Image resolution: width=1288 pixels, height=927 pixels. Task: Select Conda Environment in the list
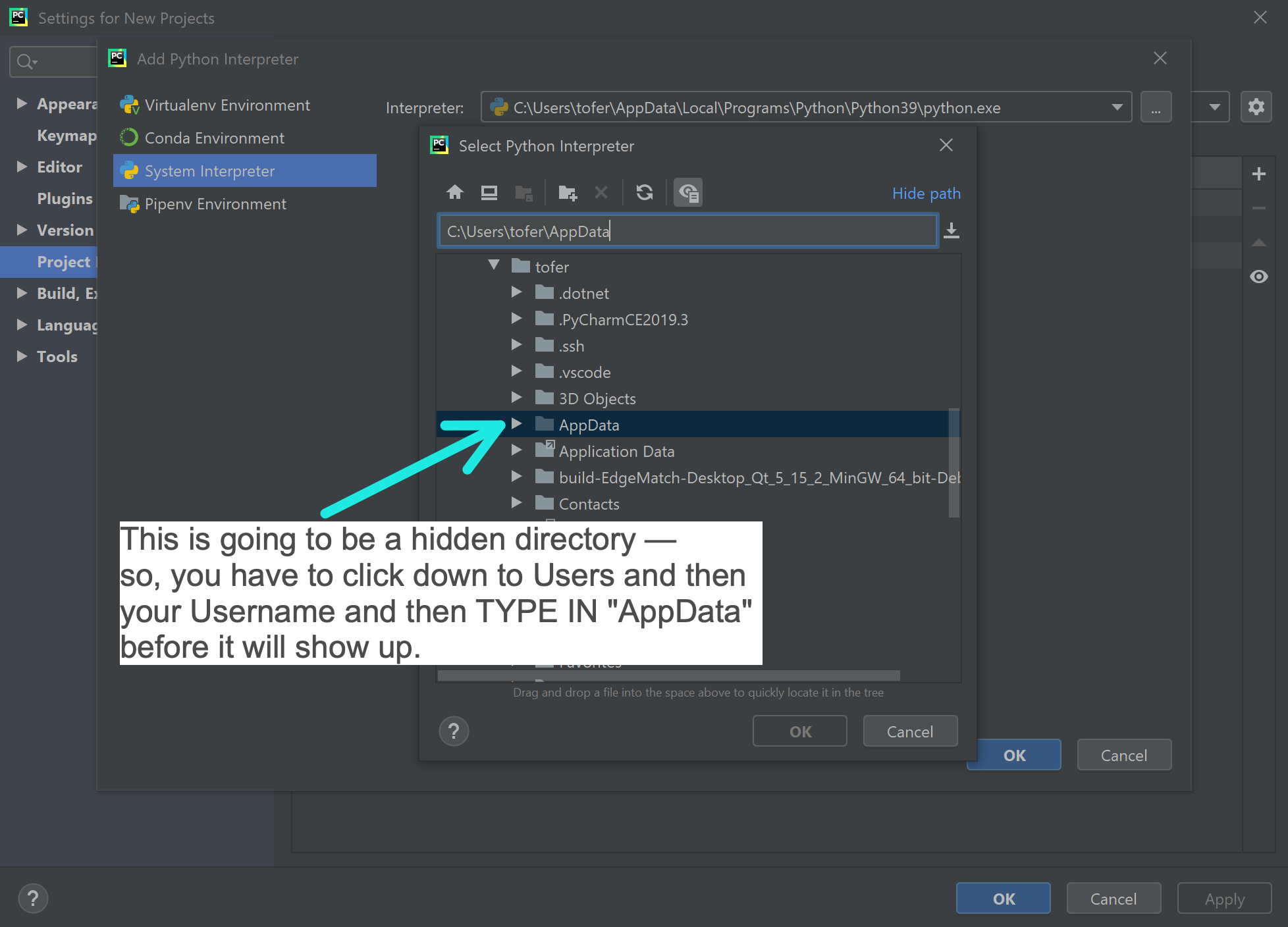pos(215,138)
